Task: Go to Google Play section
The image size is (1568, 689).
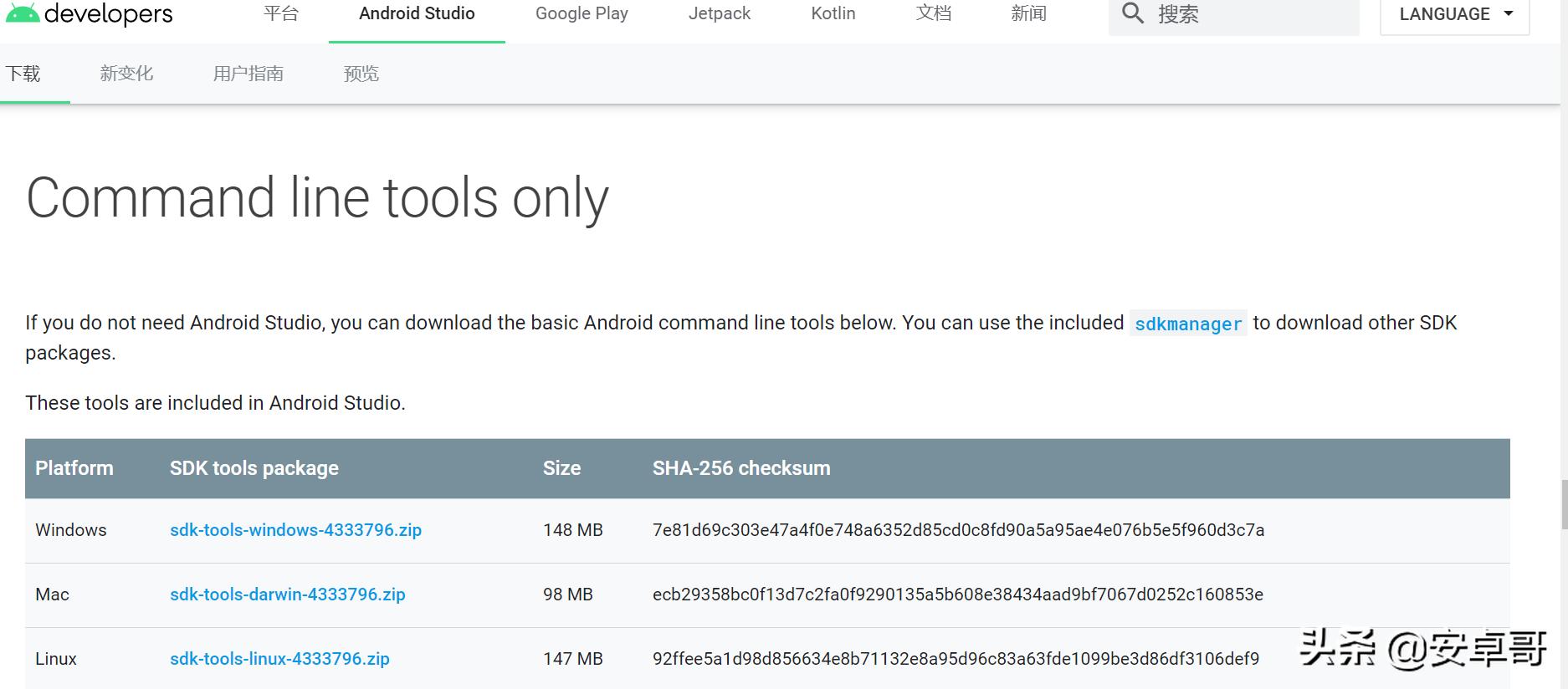Action: [x=582, y=13]
